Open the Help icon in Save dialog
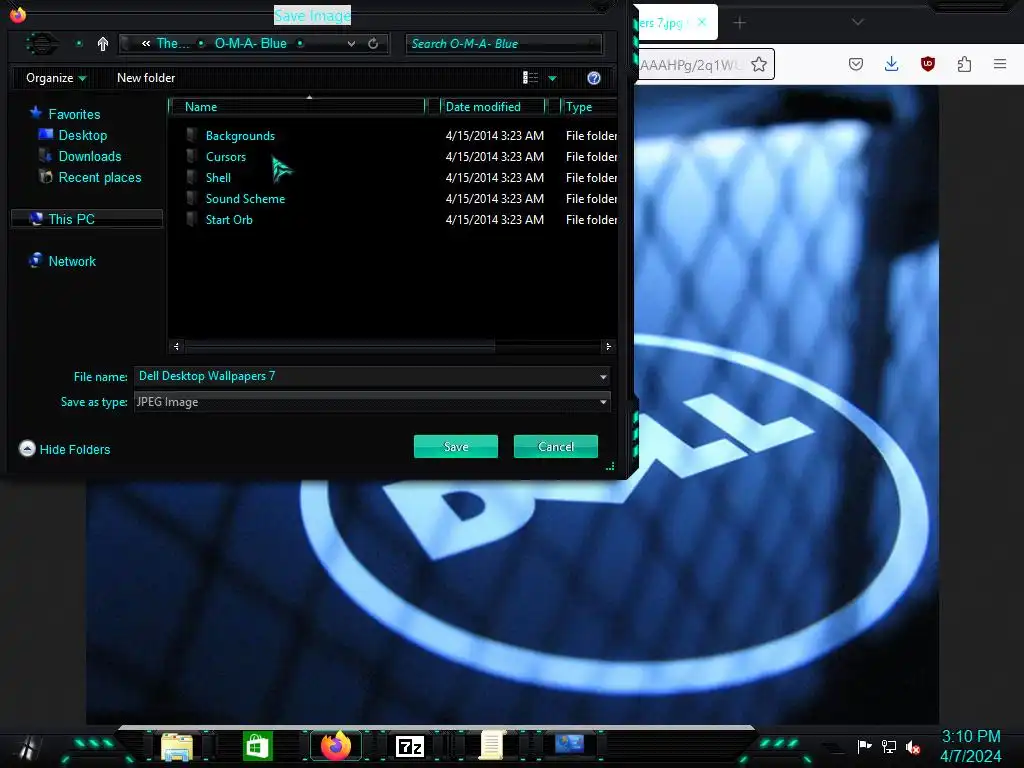 [594, 78]
